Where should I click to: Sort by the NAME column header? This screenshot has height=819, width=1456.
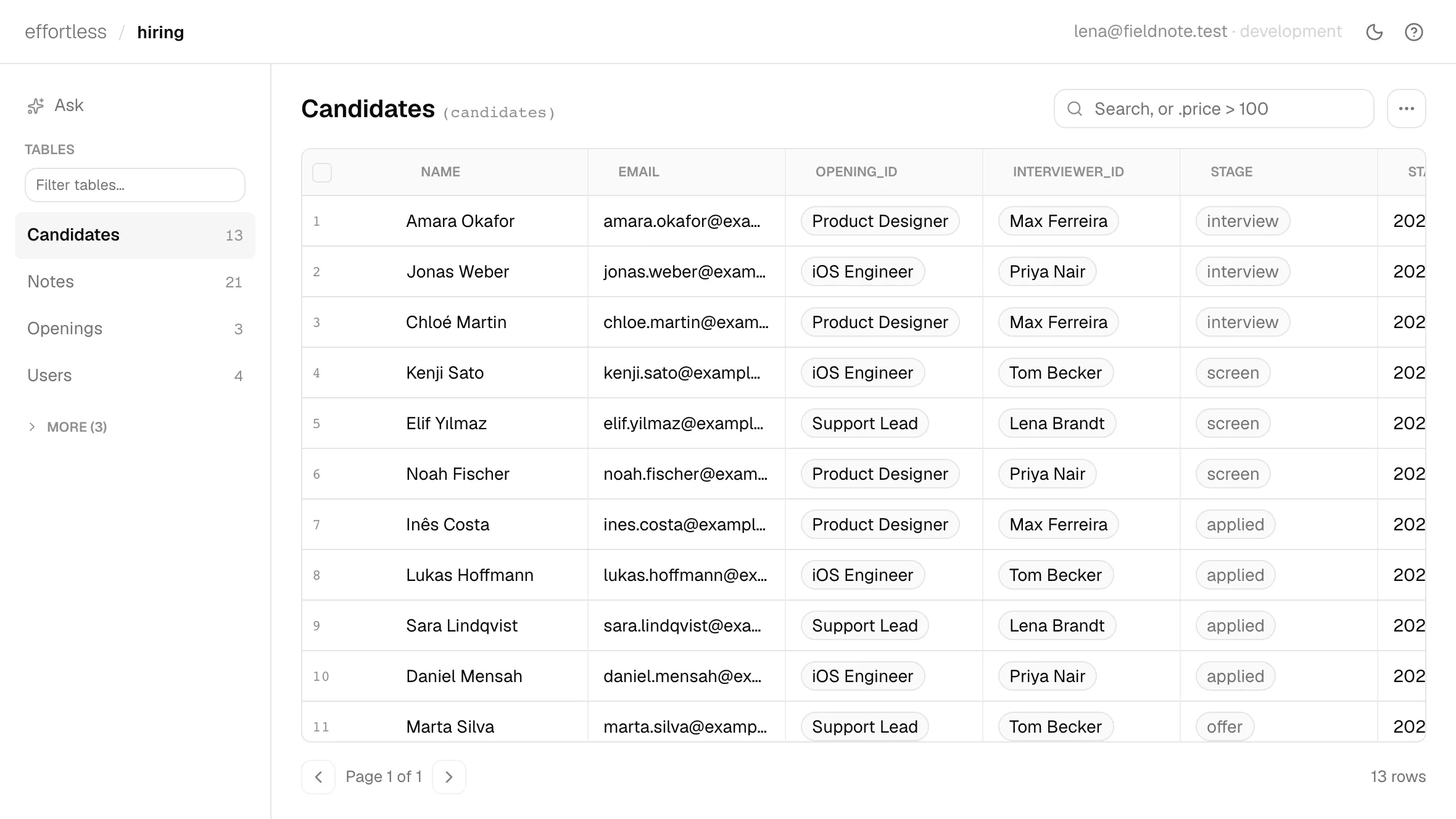click(441, 172)
